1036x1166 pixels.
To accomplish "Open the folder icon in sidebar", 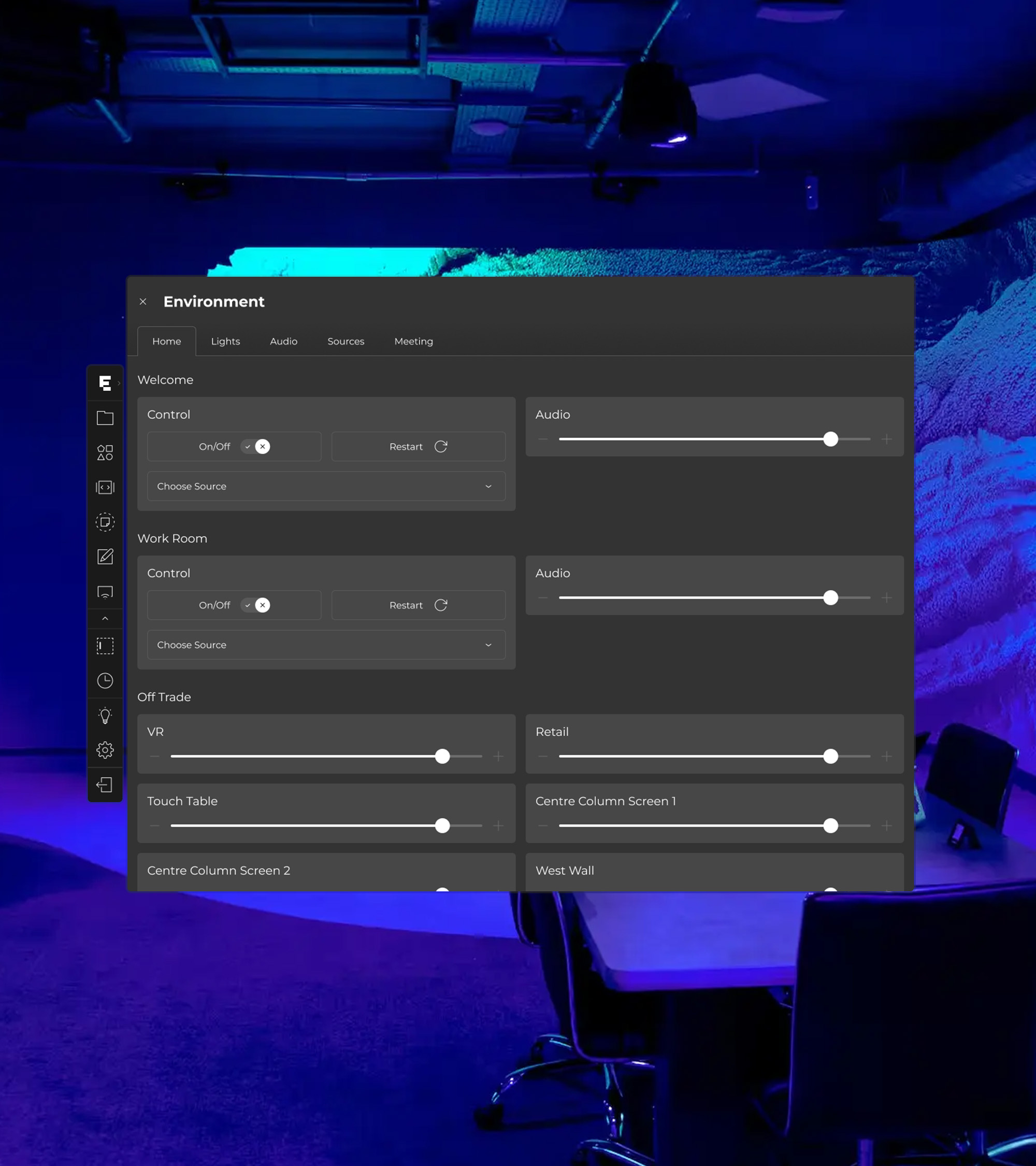I will (x=105, y=418).
